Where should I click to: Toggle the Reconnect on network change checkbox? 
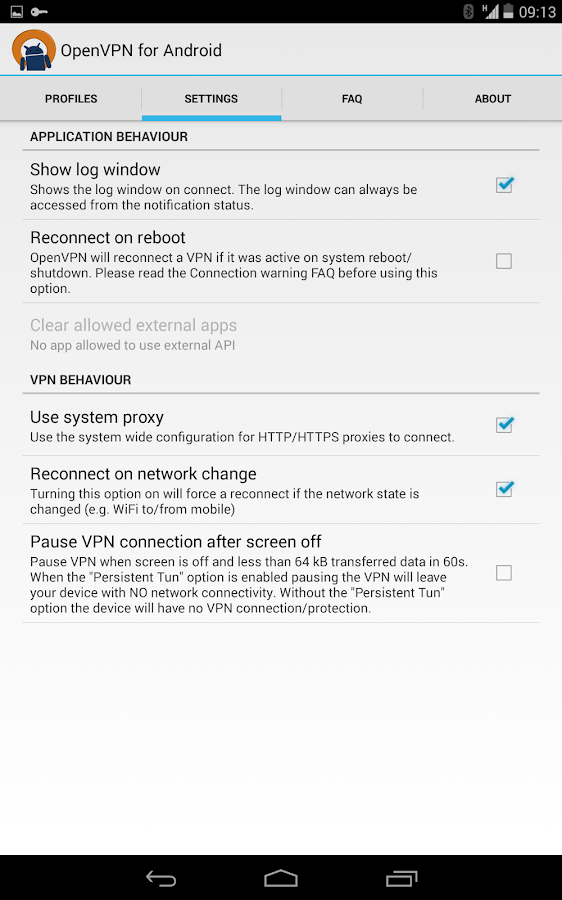click(504, 489)
